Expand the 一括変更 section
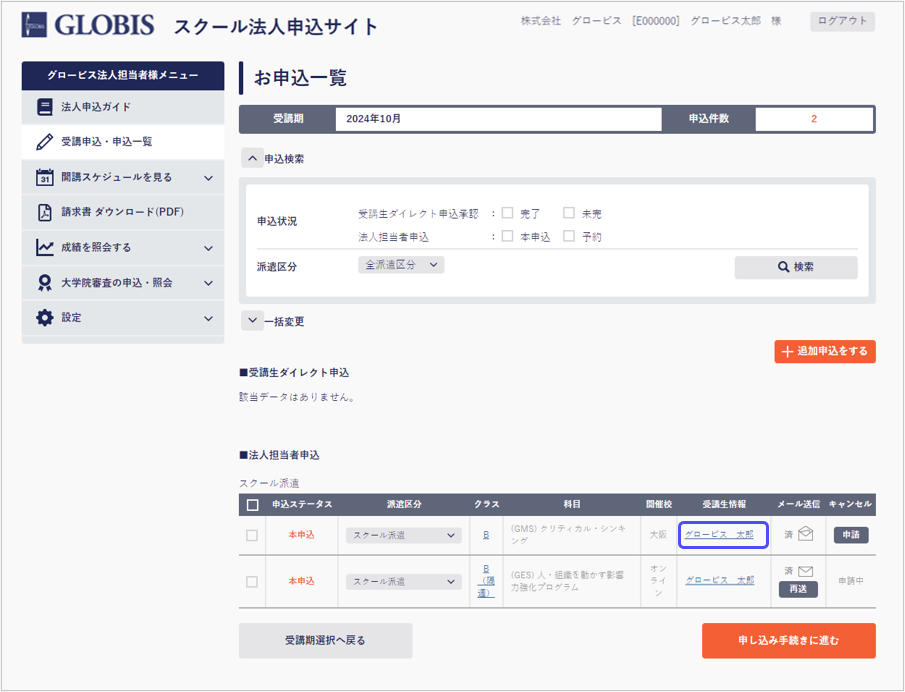Image resolution: width=905 pixels, height=692 pixels. tap(252, 320)
